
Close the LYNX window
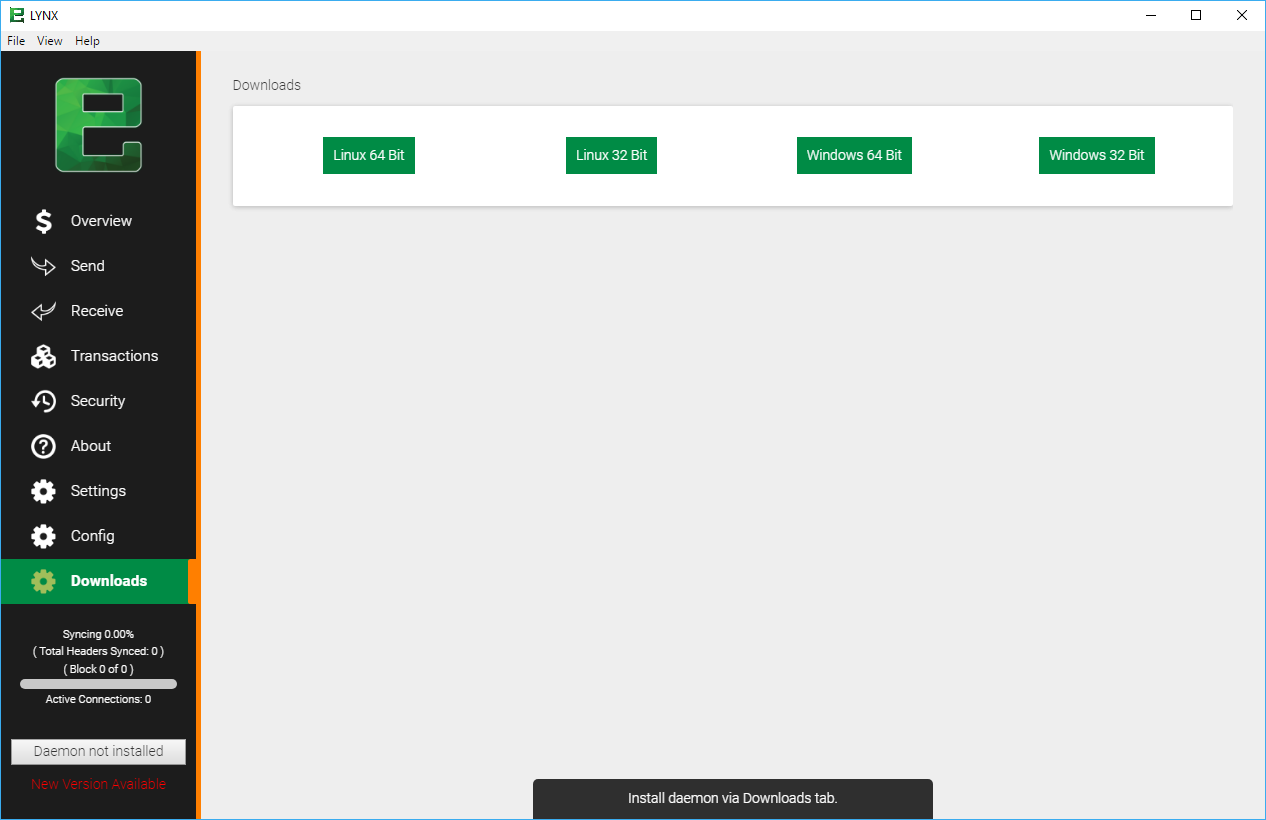click(x=1242, y=15)
